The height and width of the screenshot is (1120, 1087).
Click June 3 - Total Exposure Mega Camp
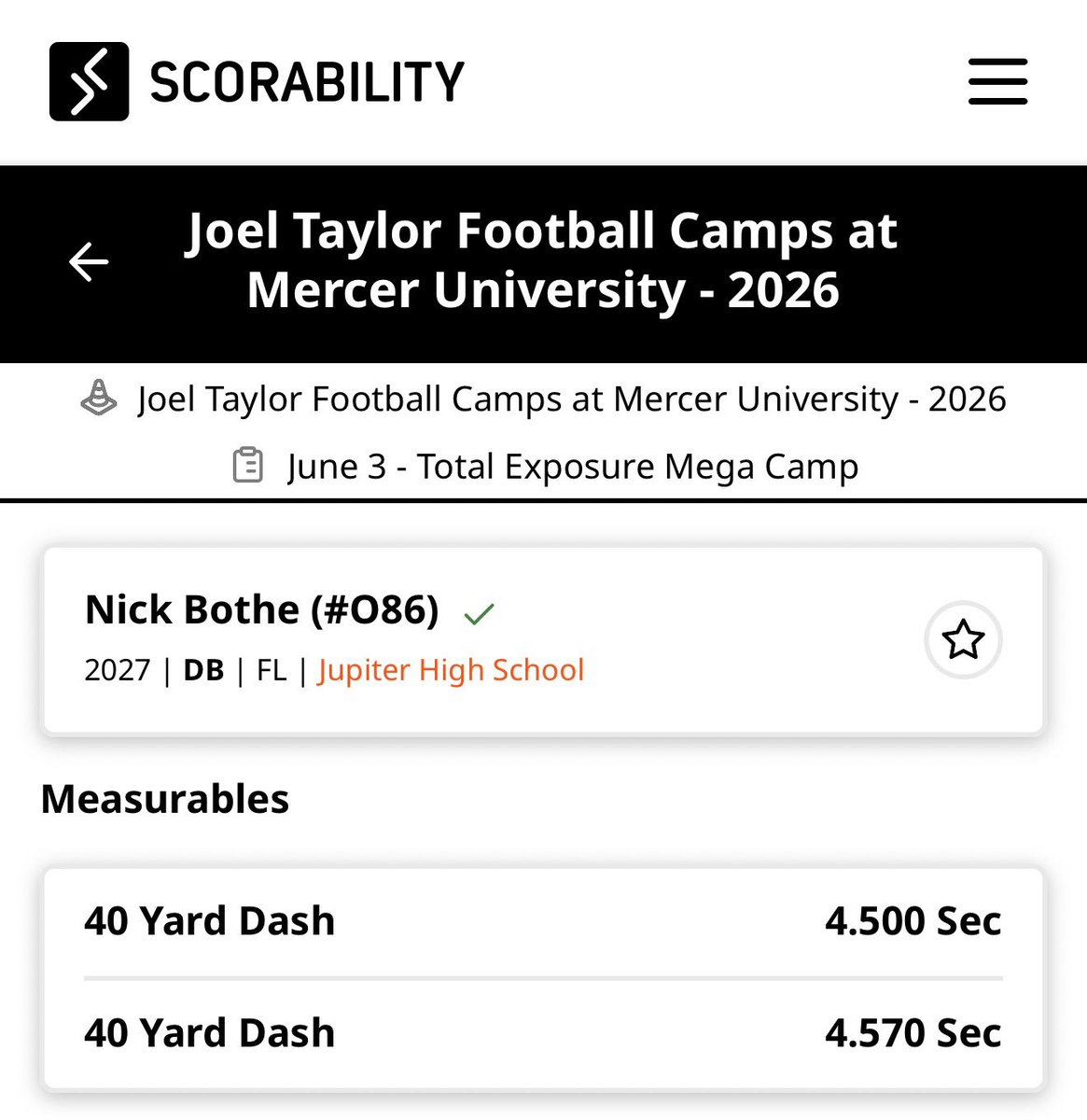pyautogui.click(x=573, y=467)
